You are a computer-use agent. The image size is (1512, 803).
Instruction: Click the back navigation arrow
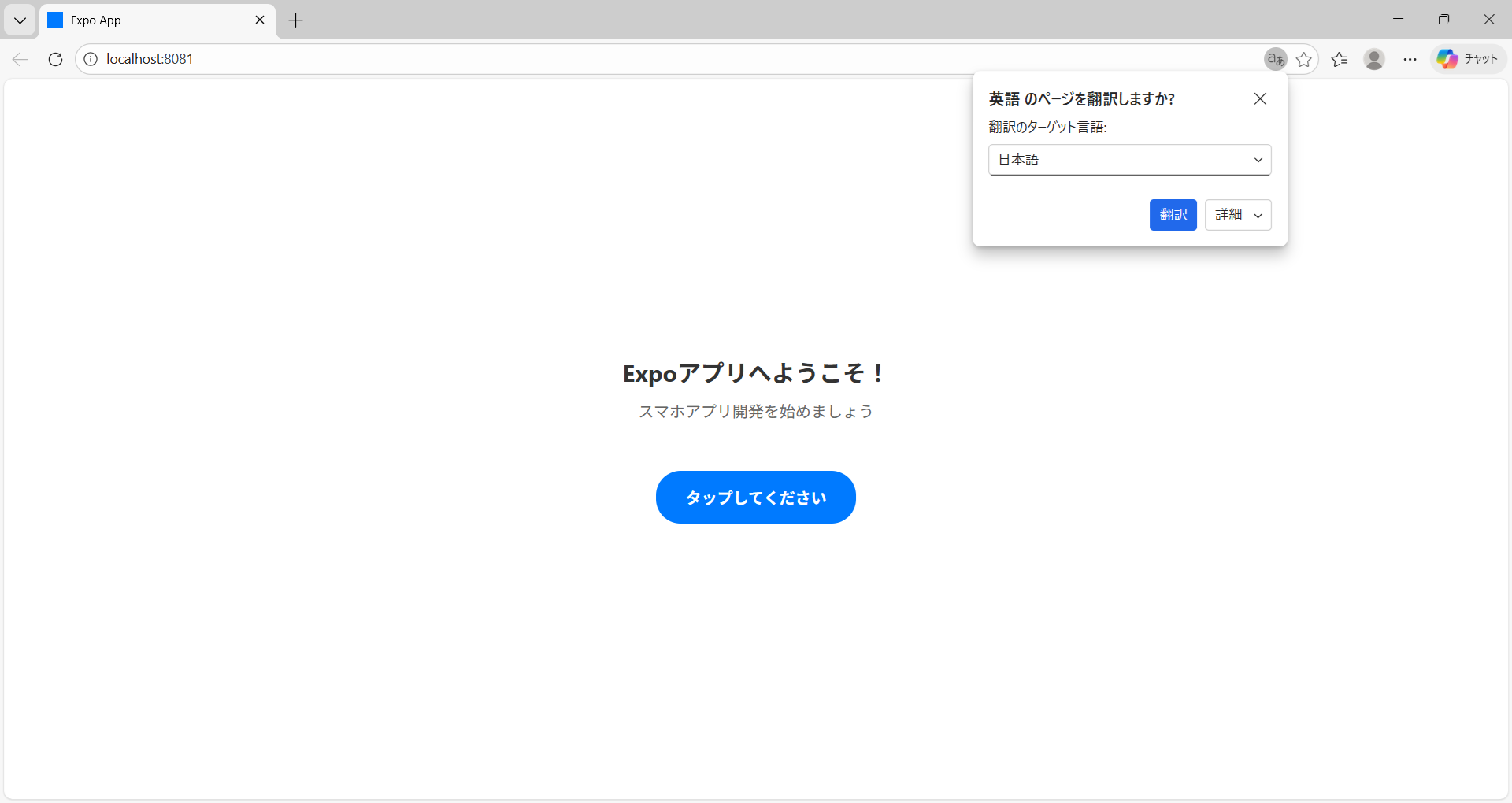pyautogui.click(x=20, y=59)
